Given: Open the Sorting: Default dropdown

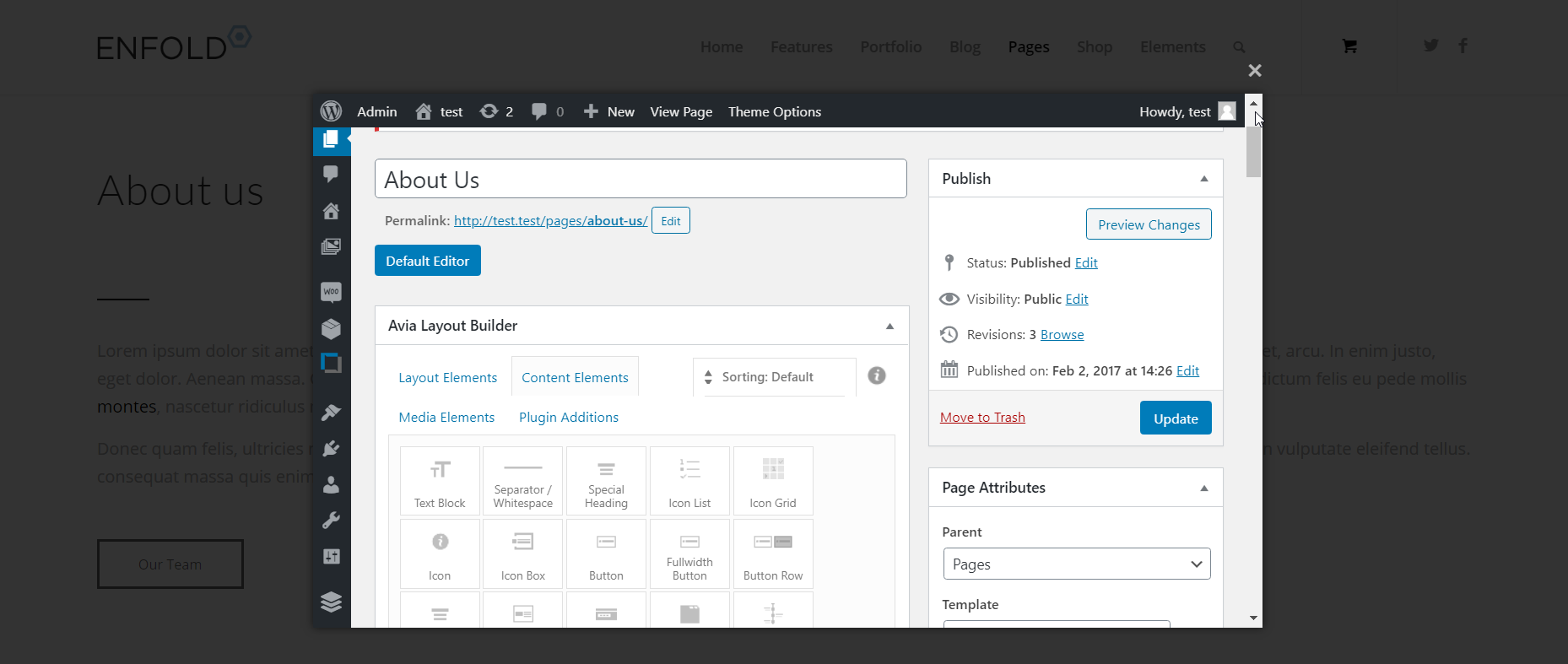Looking at the screenshot, I should 774,377.
